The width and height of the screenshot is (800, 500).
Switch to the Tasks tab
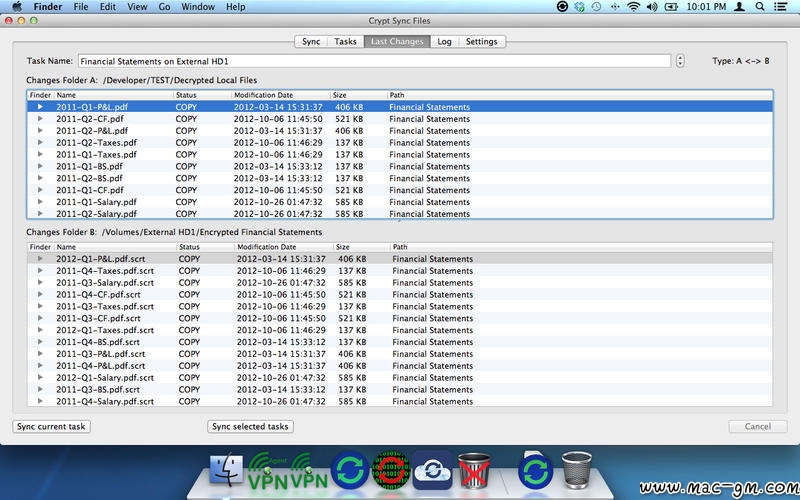point(345,41)
